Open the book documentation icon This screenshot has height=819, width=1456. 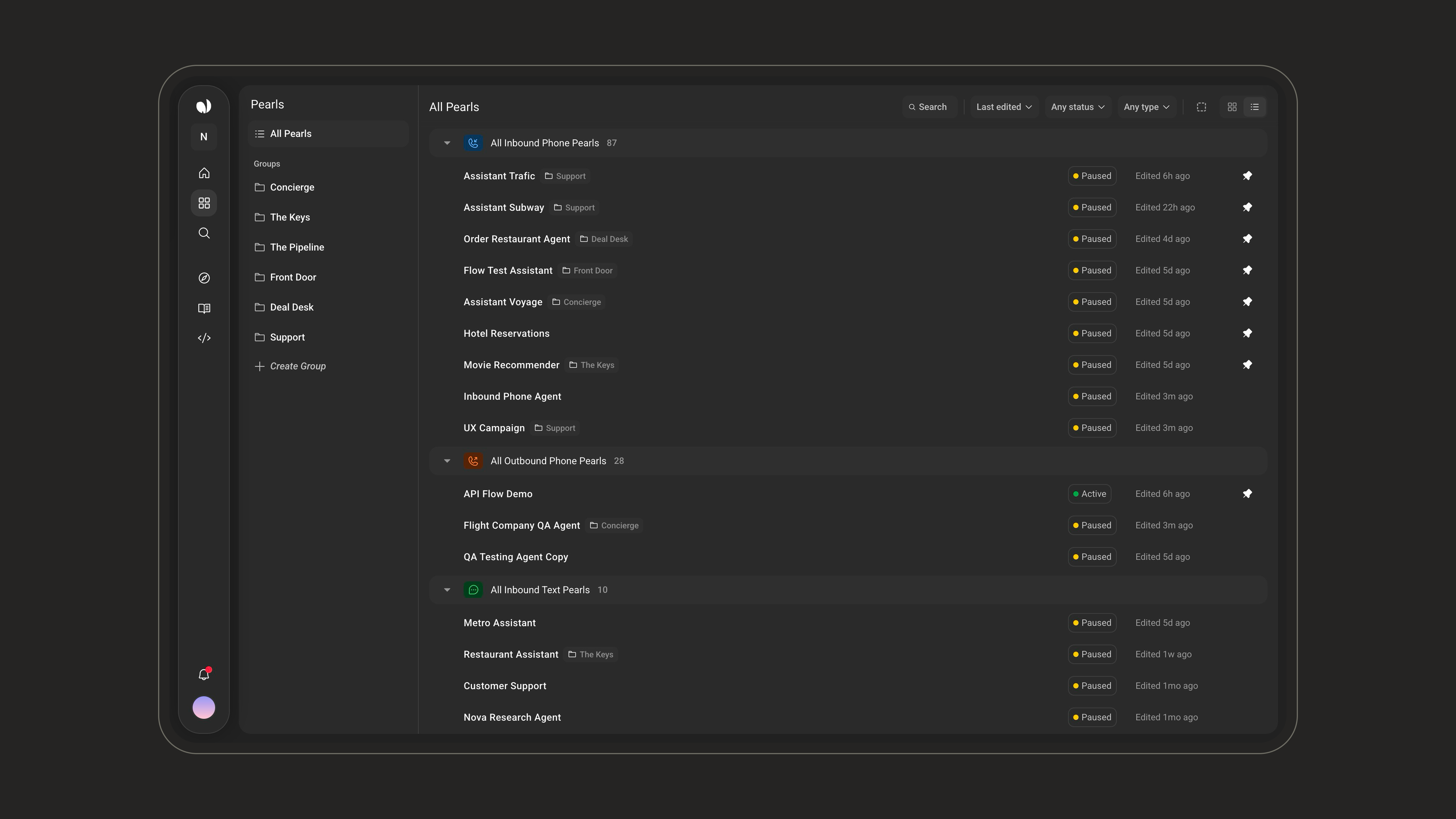tap(204, 308)
